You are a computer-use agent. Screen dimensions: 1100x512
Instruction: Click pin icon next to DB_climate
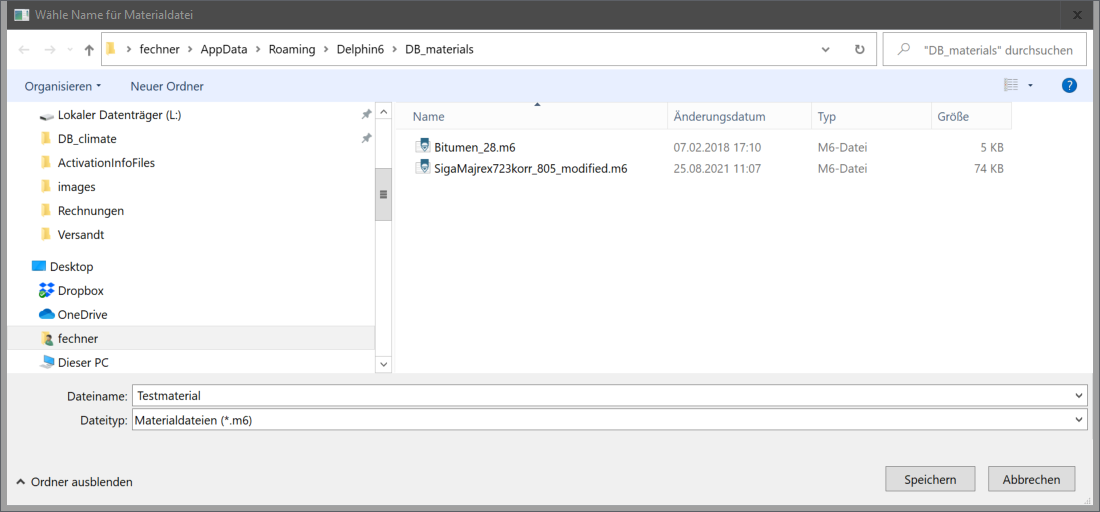coord(365,138)
